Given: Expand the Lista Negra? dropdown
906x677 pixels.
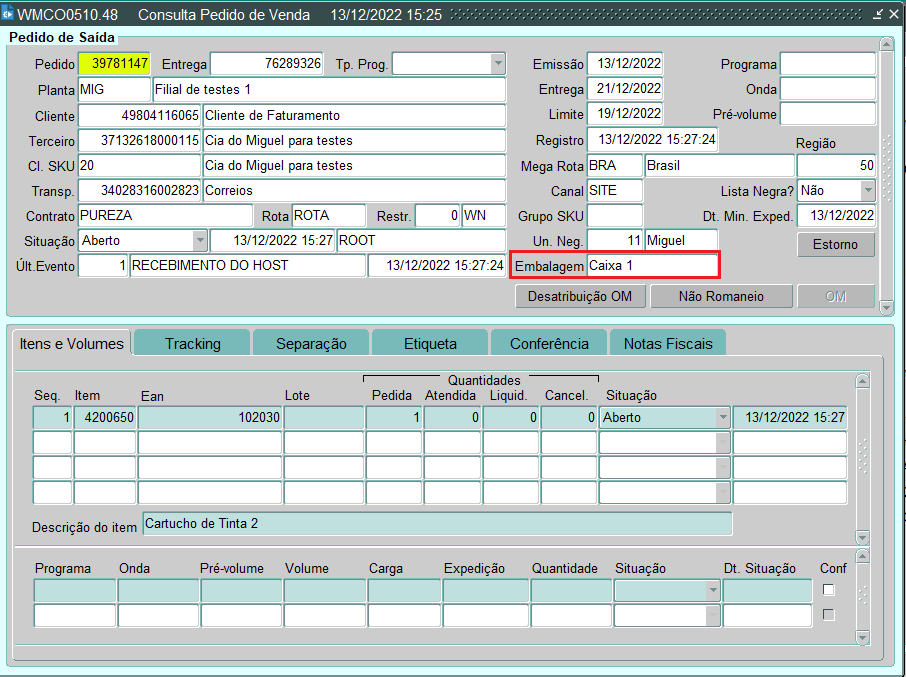Looking at the screenshot, I should 867,191.
